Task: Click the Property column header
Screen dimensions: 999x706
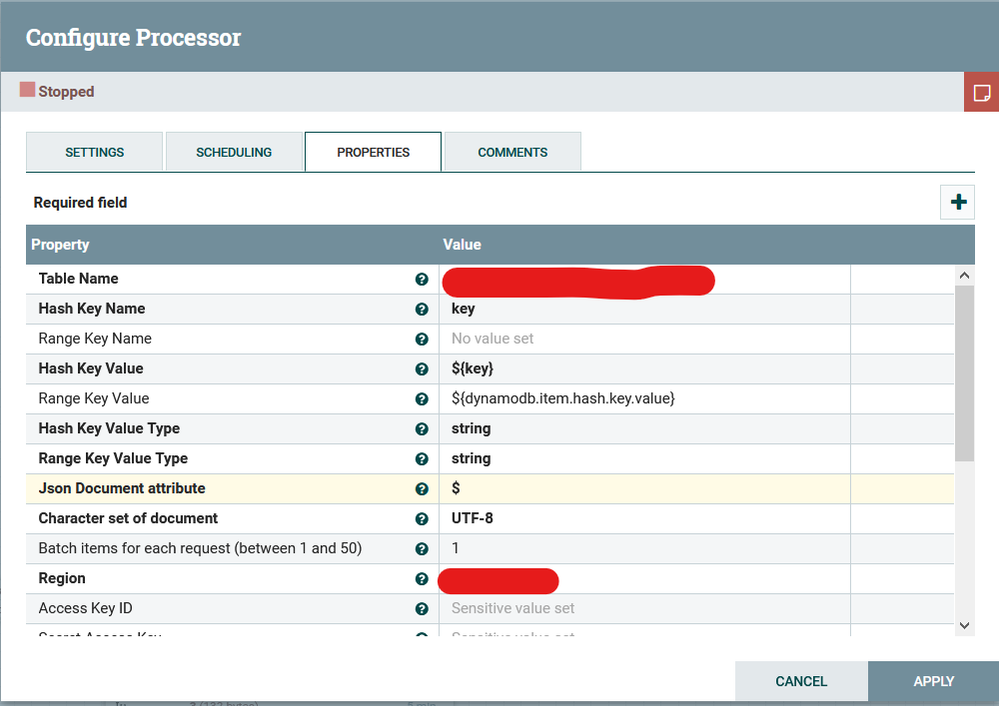Action: (233, 245)
